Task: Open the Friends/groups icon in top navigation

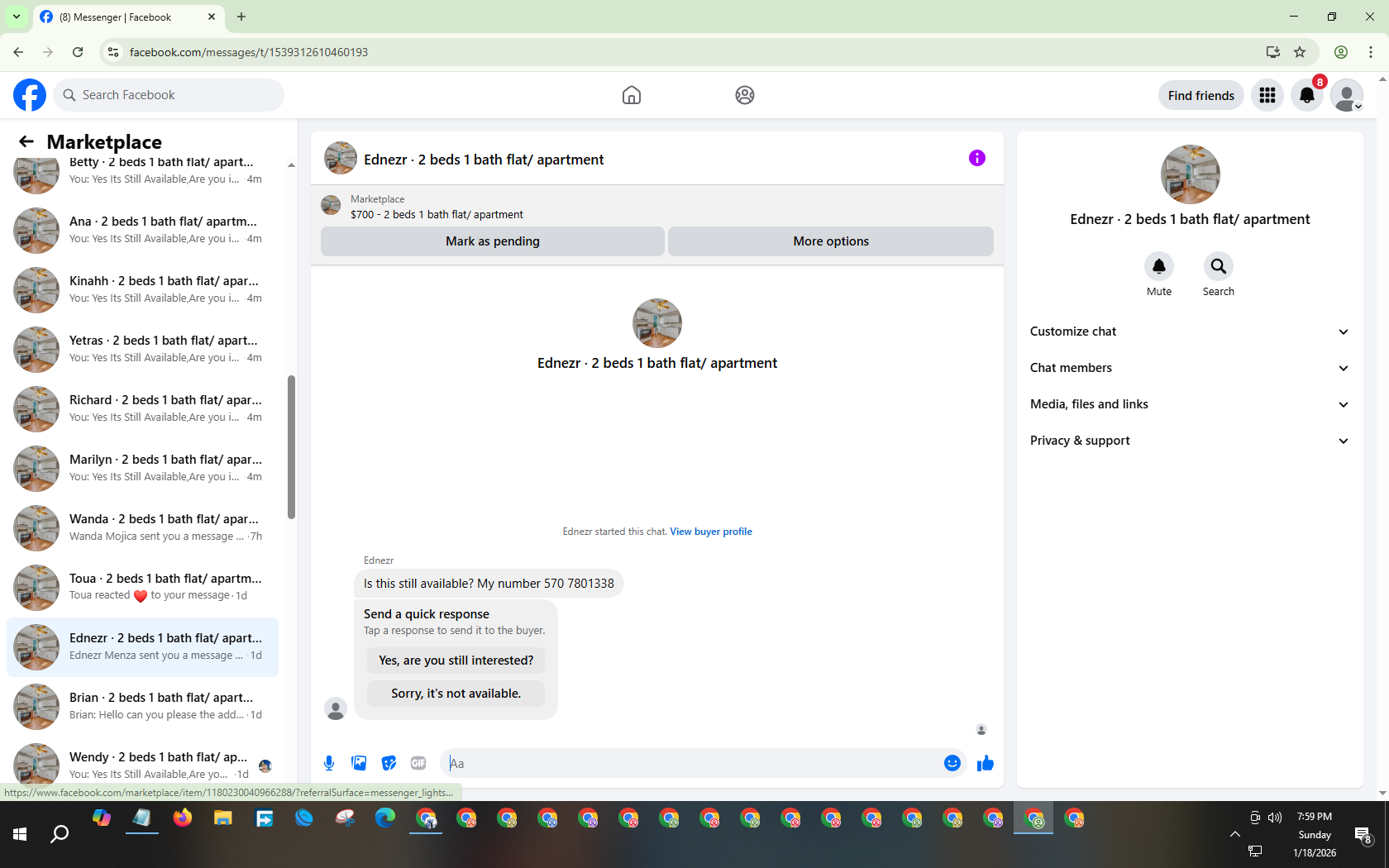Action: pyautogui.click(x=745, y=95)
